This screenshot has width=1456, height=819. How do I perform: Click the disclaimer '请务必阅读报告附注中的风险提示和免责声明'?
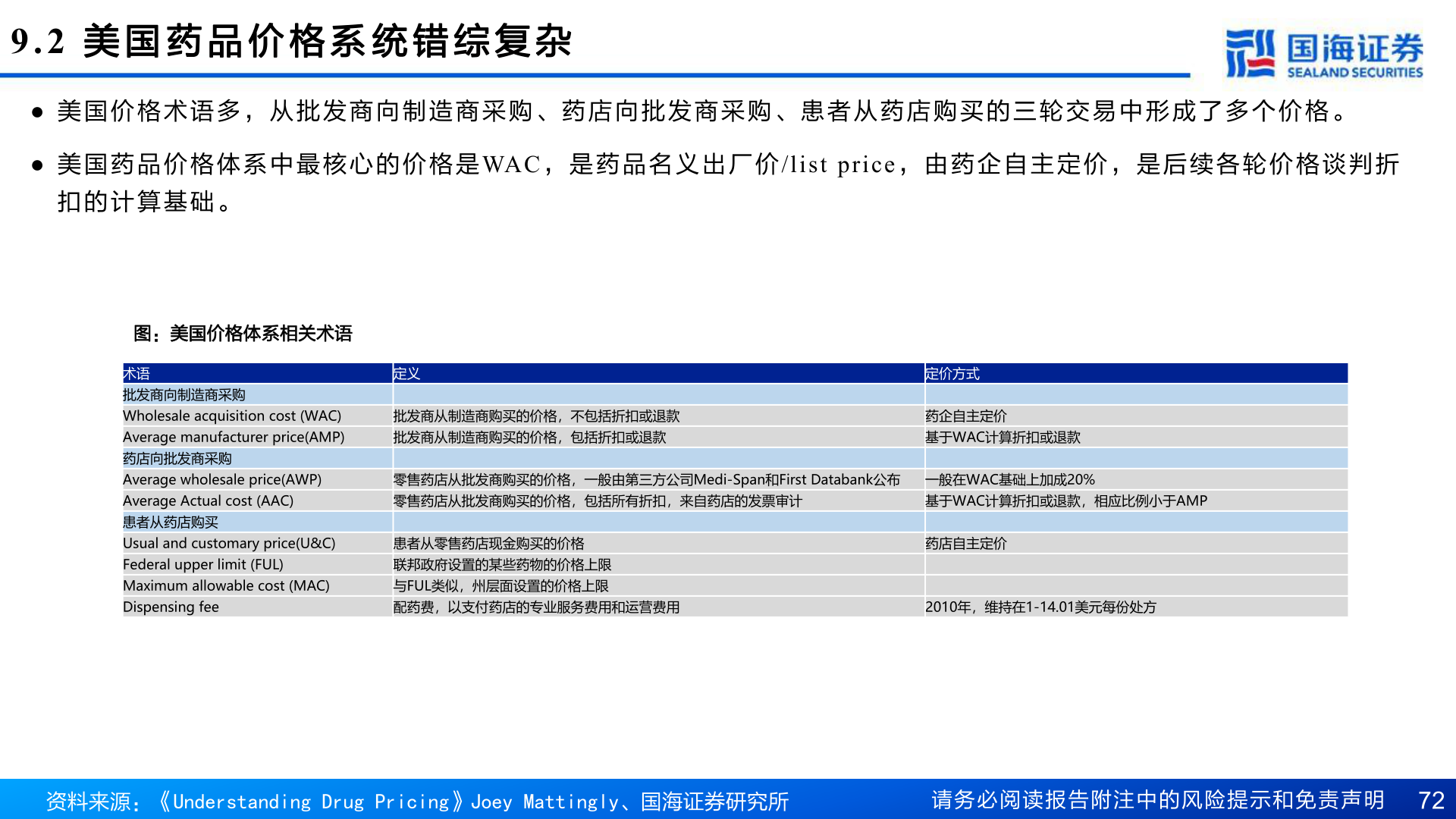coord(1158,800)
